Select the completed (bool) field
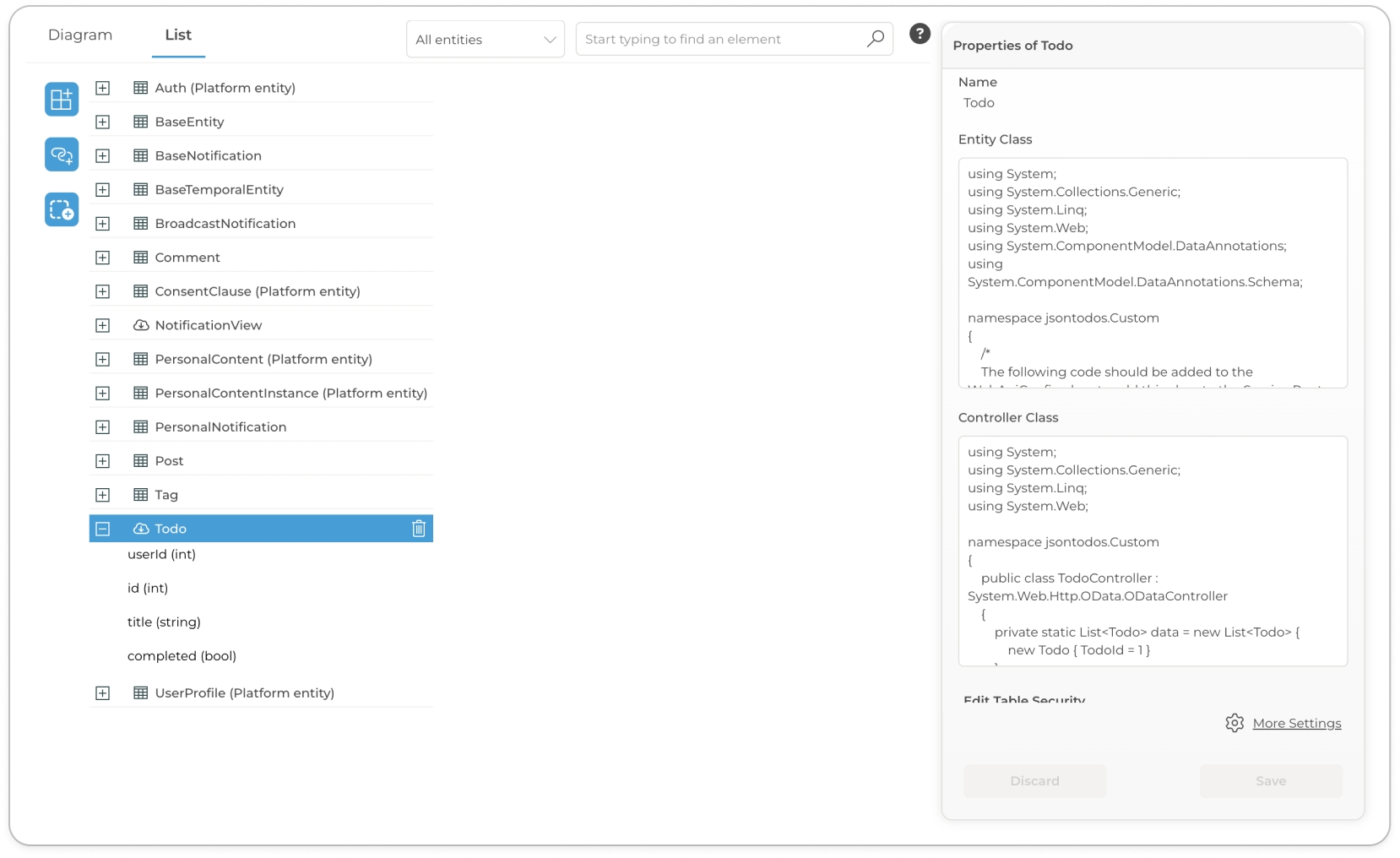Viewport: 1400px width, 858px height. pos(182,656)
